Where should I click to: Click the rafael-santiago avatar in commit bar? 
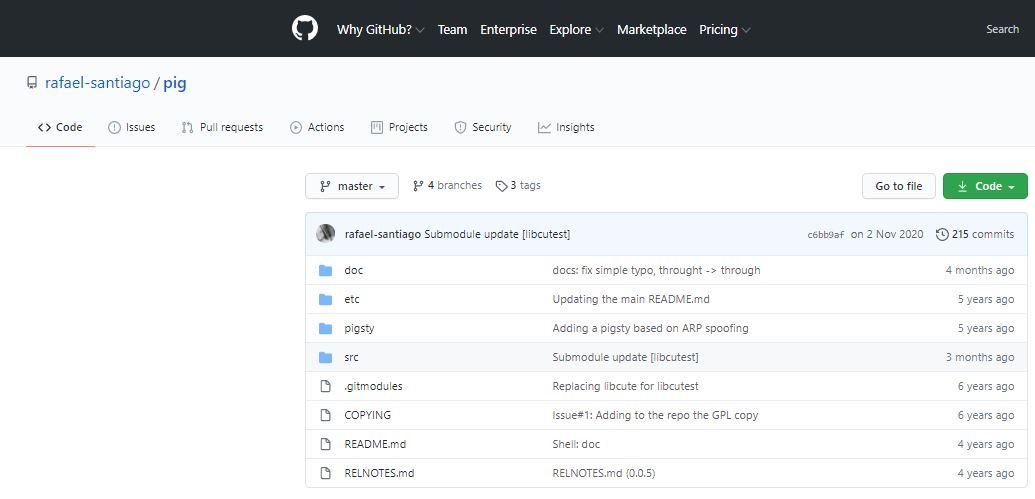point(325,234)
